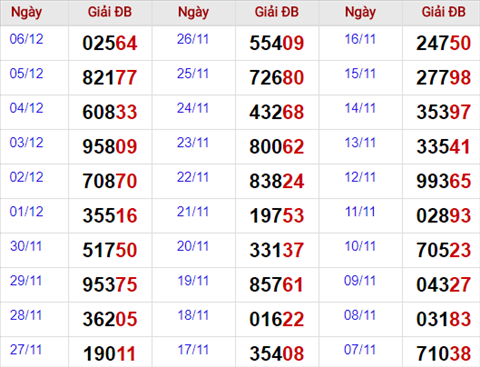Click the last Giải ĐB column header

click(x=443, y=12)
